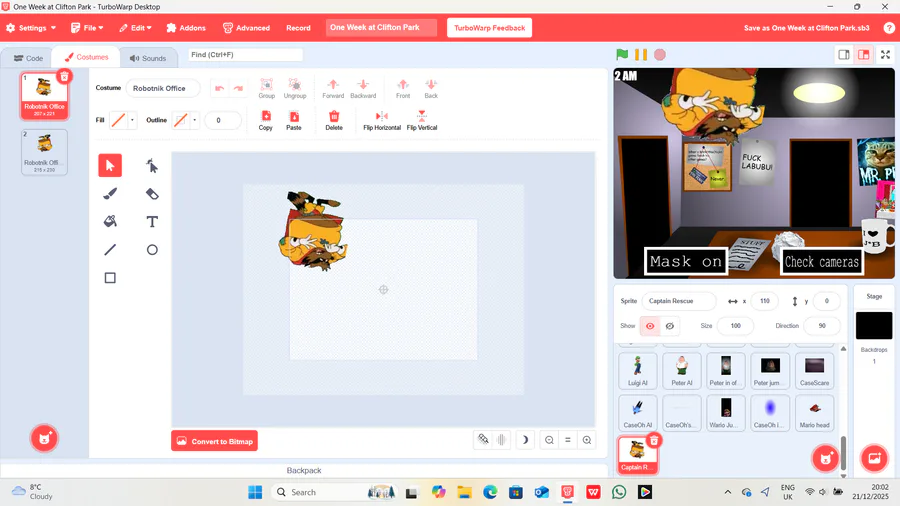Image resolution: width=900 pixels, height=506 pixels.
Task: Zoom out of the costume canvas
Action: 549,440
